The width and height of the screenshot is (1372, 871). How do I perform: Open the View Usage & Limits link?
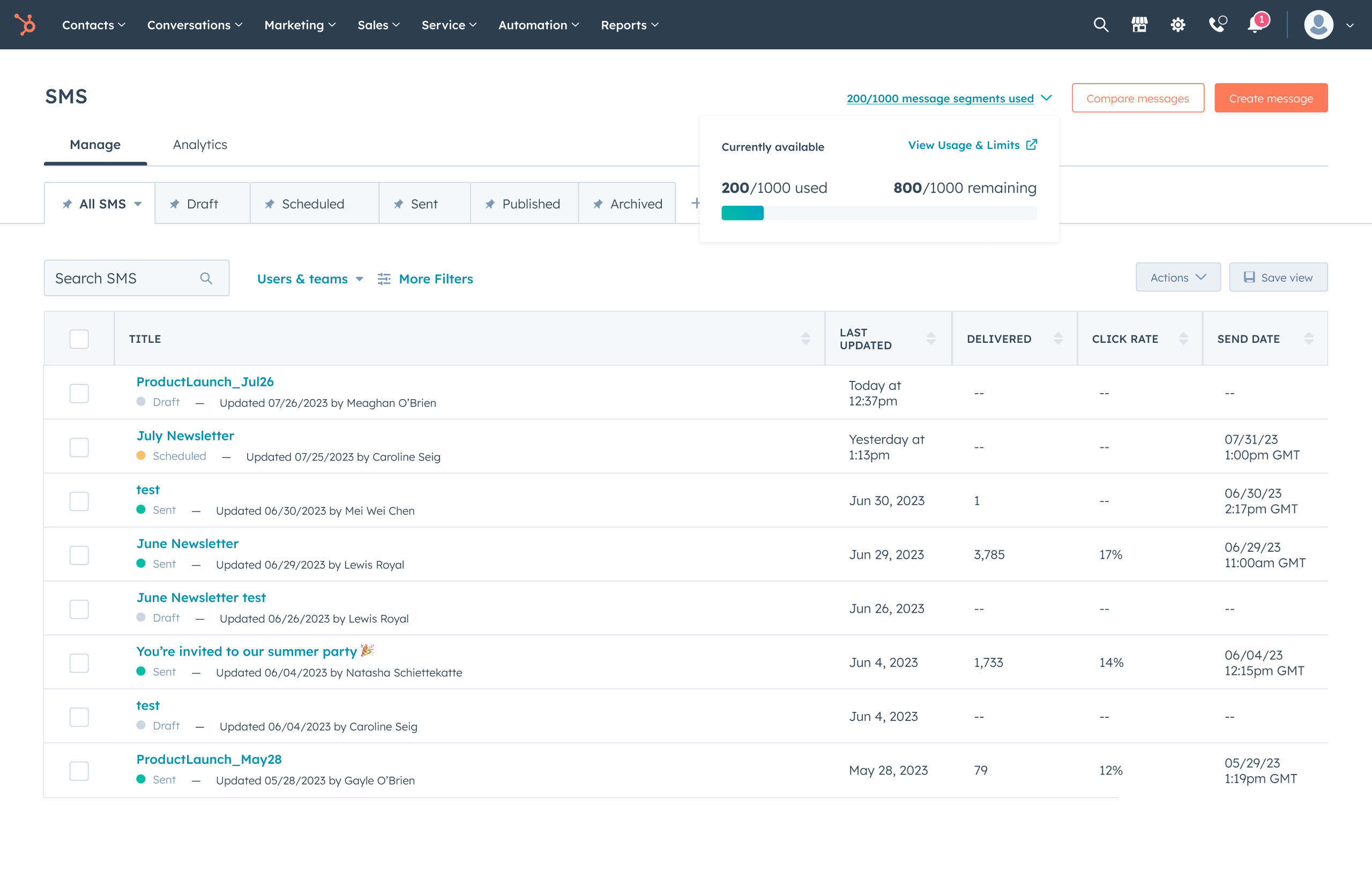[972, 145]
